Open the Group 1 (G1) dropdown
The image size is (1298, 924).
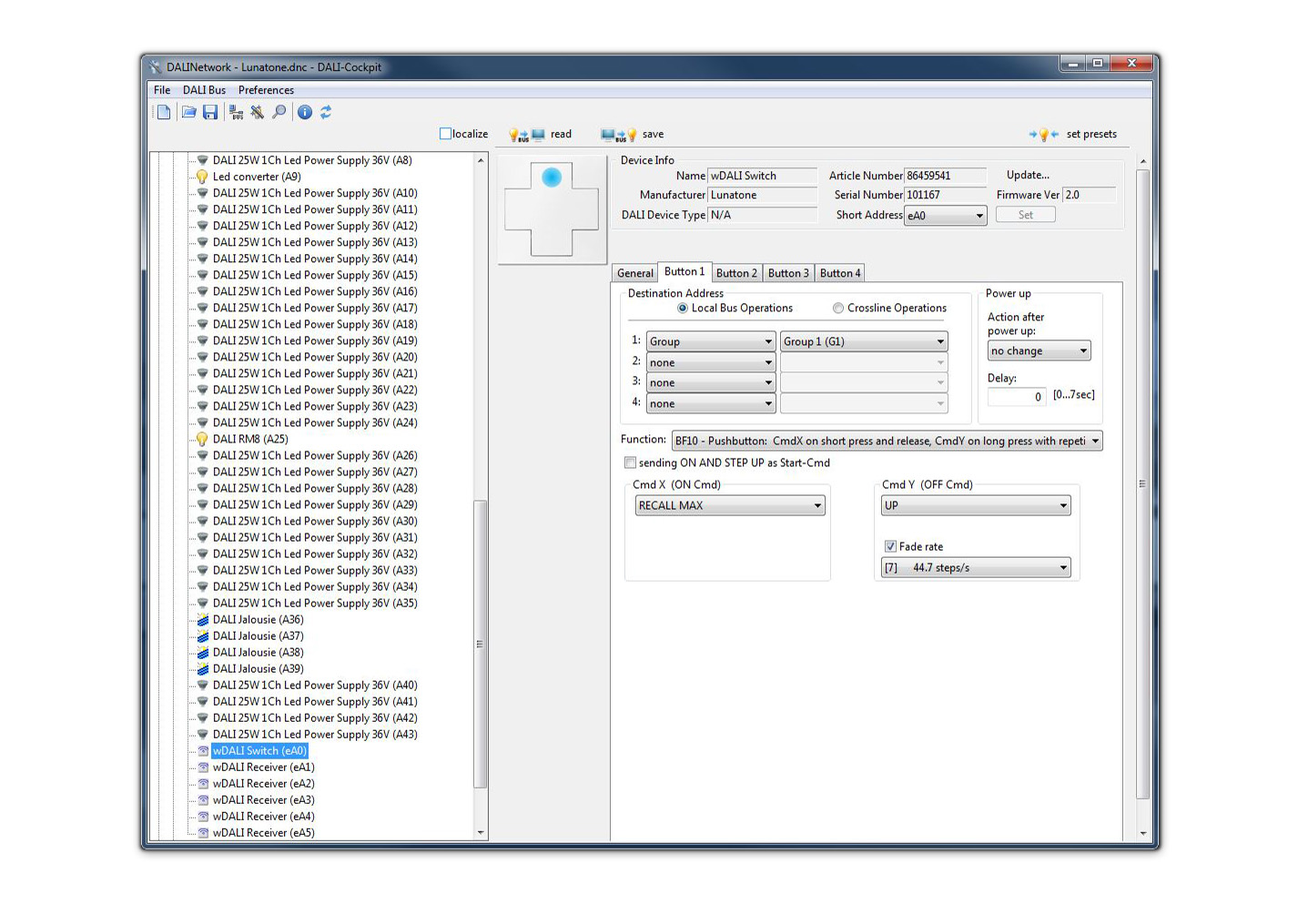point(864,341)
